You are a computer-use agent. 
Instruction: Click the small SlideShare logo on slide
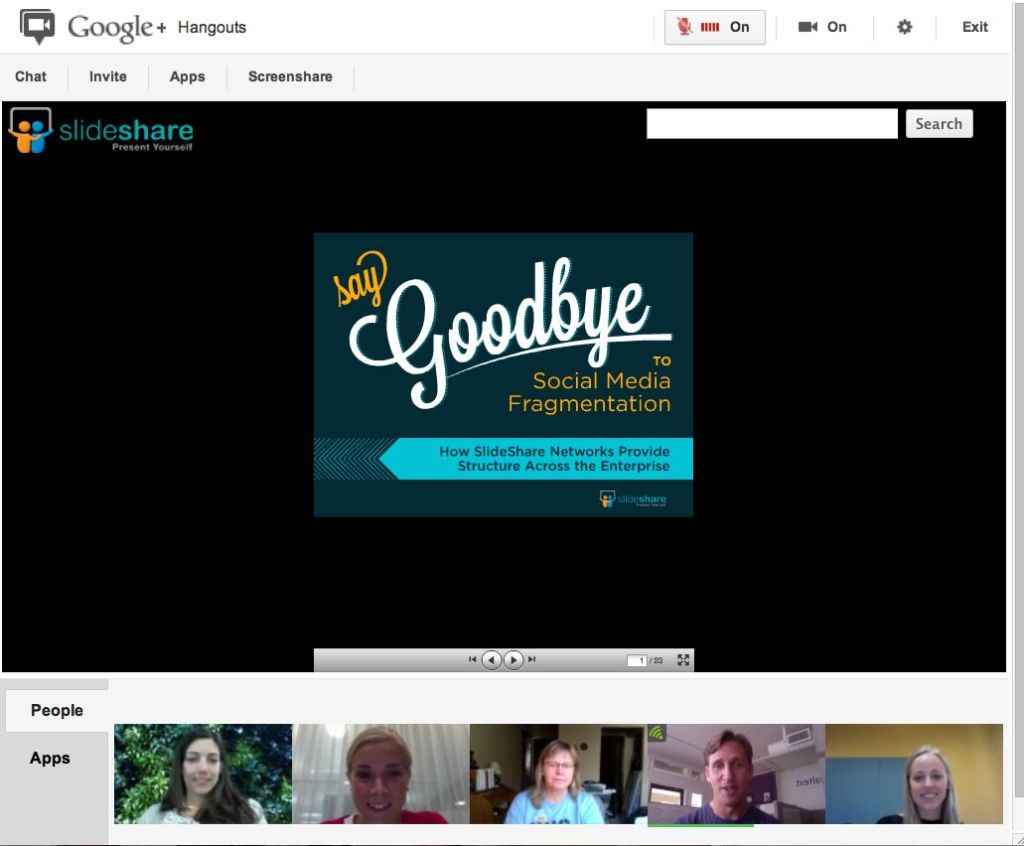[x=633, y=499]
